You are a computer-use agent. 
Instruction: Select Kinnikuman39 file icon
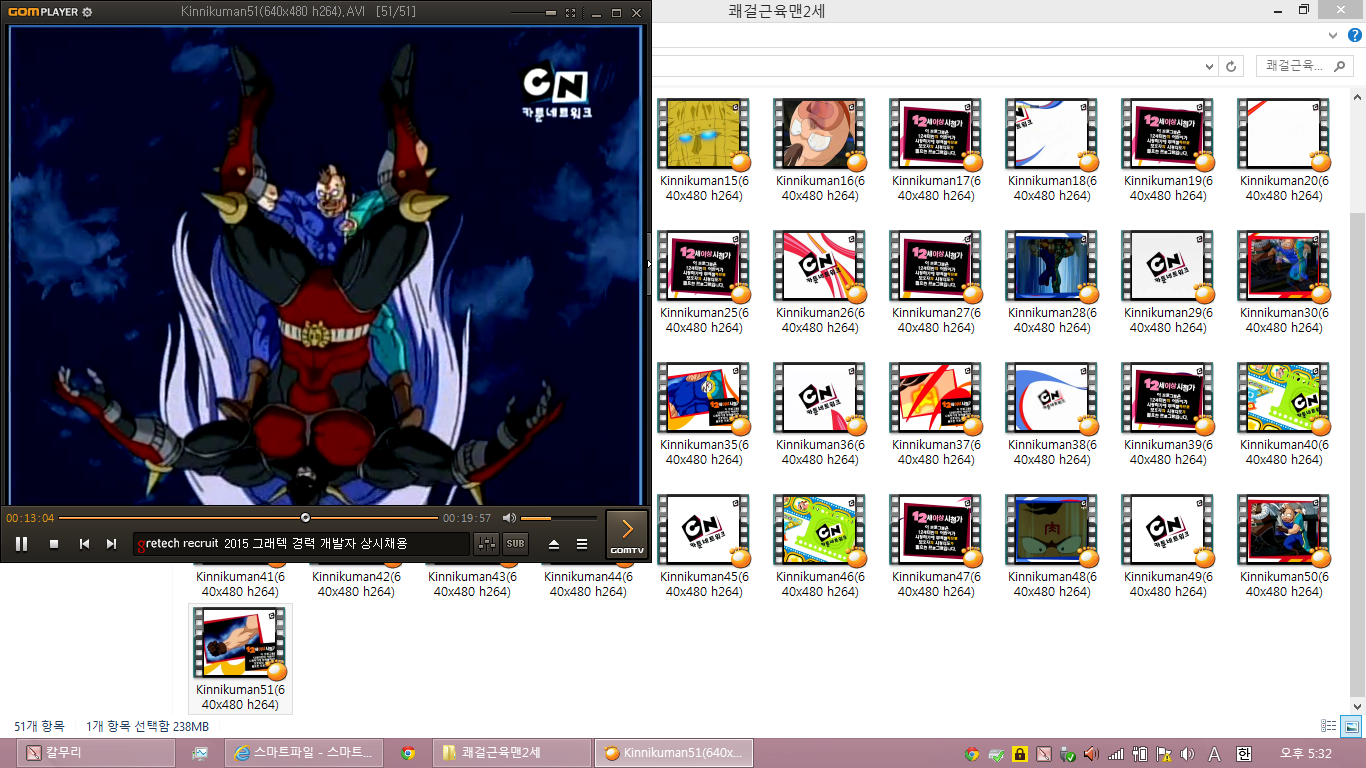point(1166,398)
